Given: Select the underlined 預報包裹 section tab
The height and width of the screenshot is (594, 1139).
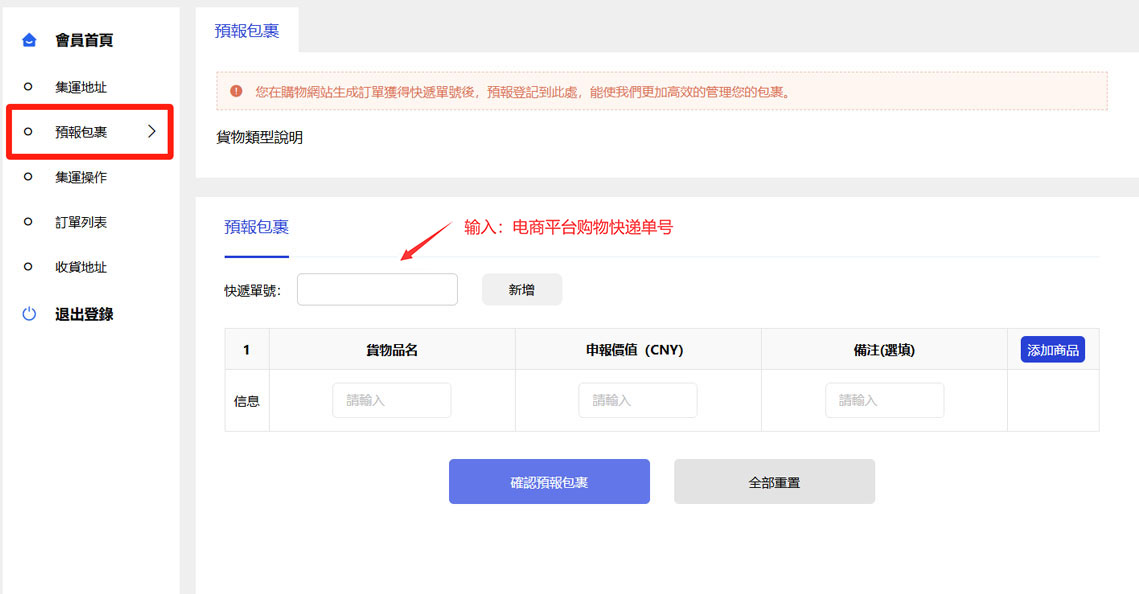Looking at the screenshot, I should coord(256,227).
